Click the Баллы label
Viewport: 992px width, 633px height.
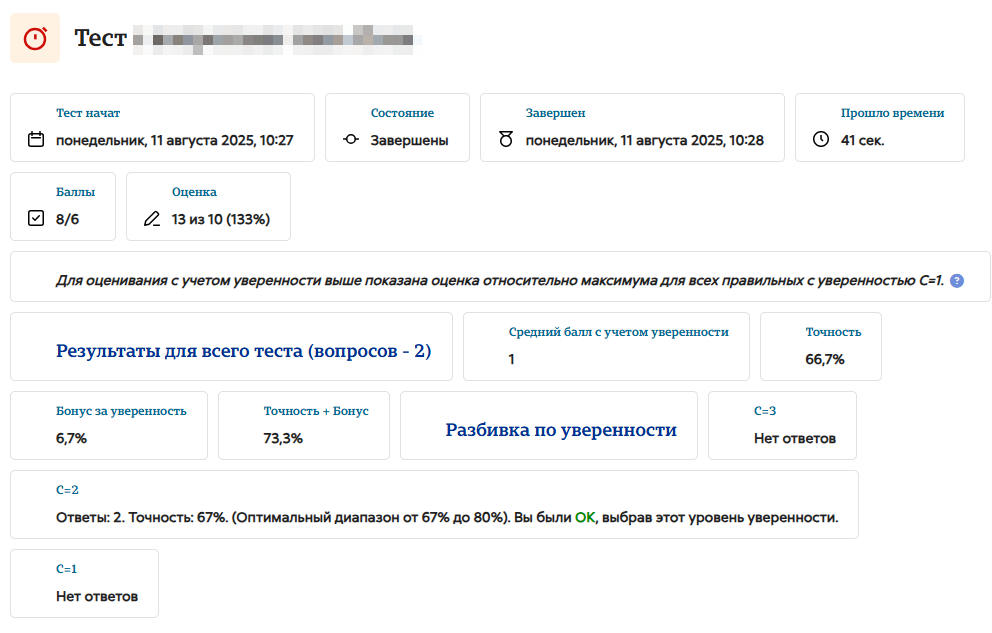coord(75,192)
